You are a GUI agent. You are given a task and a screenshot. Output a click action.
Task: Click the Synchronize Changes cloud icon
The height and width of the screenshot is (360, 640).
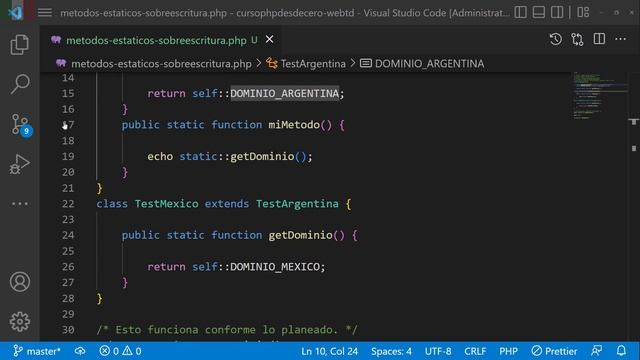80,351
